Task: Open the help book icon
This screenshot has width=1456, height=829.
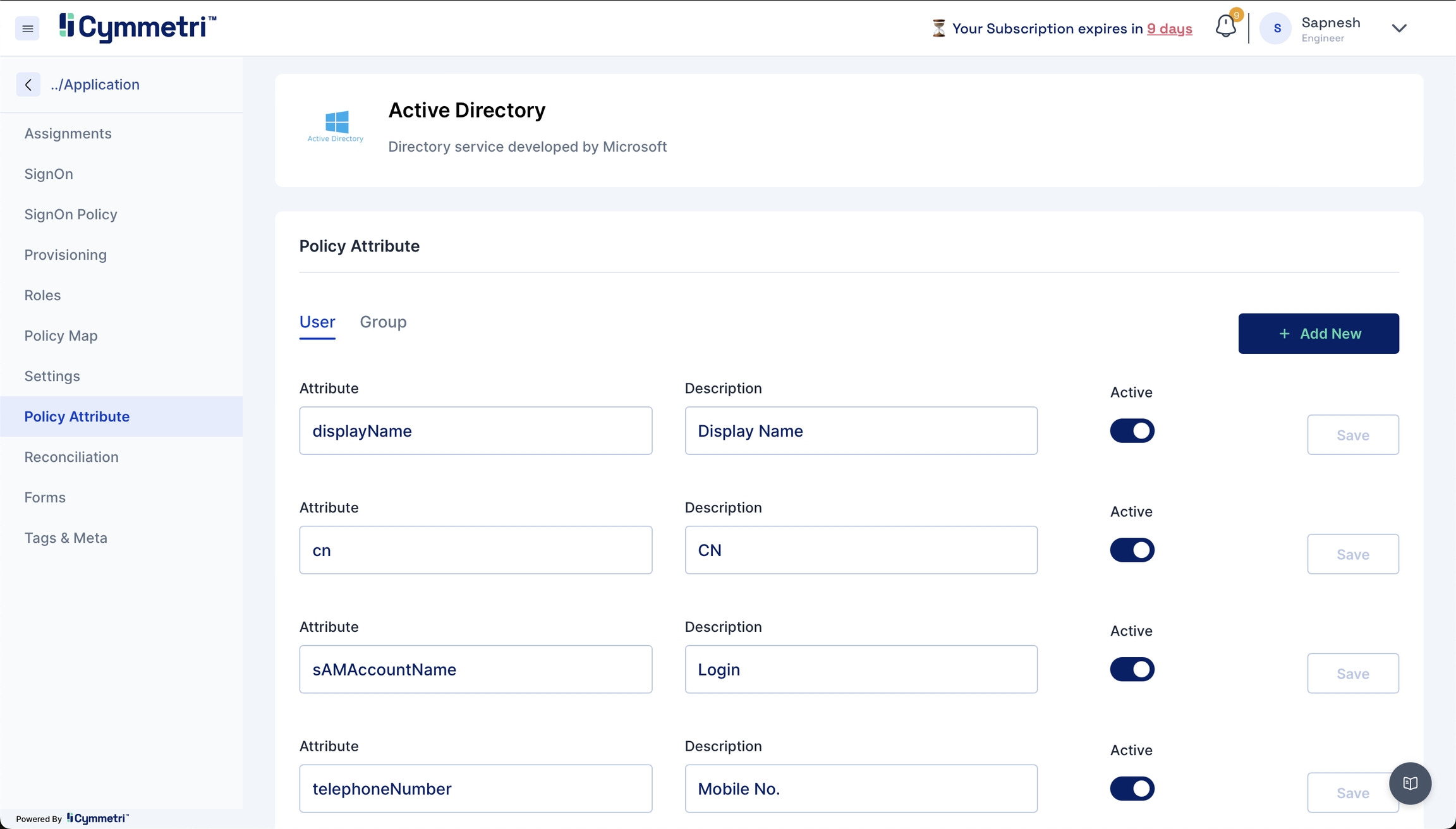Action: click(x=1410, y=784)
